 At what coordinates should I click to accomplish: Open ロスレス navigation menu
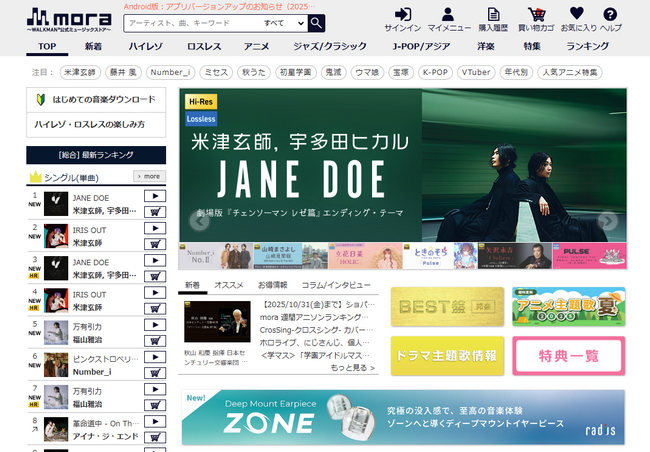click(204, 46)
